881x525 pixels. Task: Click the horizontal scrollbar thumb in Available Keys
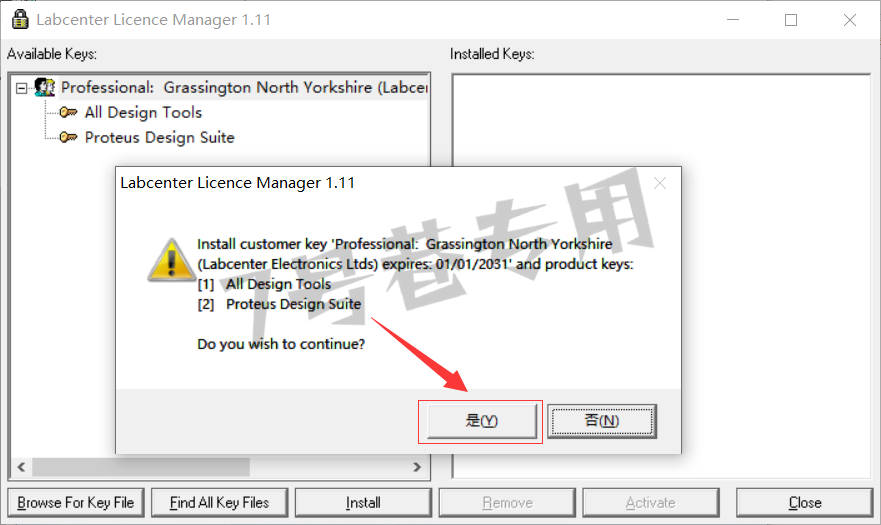[141, 467]
